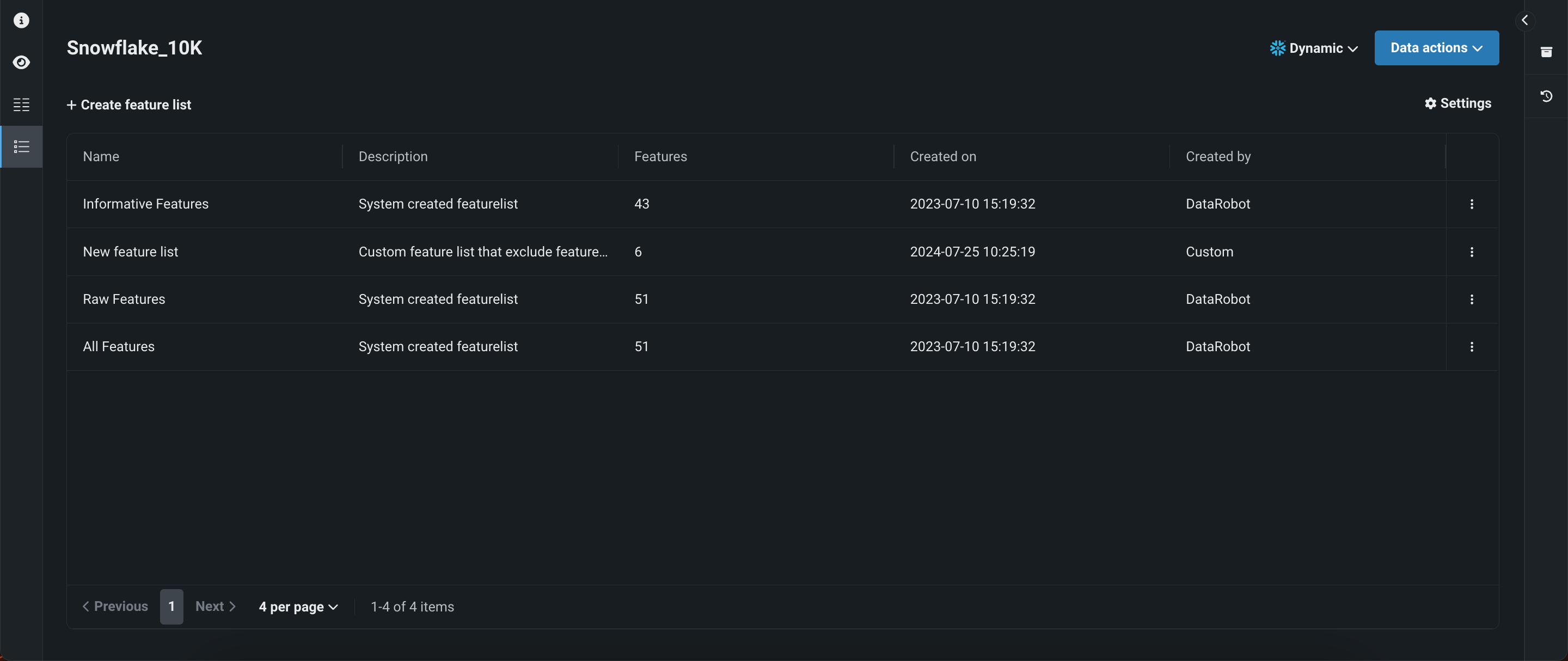Screen dimensions: 1568x661
Task: Collapse the right panel with arrow icon
Action: (x=1524, y=21)
